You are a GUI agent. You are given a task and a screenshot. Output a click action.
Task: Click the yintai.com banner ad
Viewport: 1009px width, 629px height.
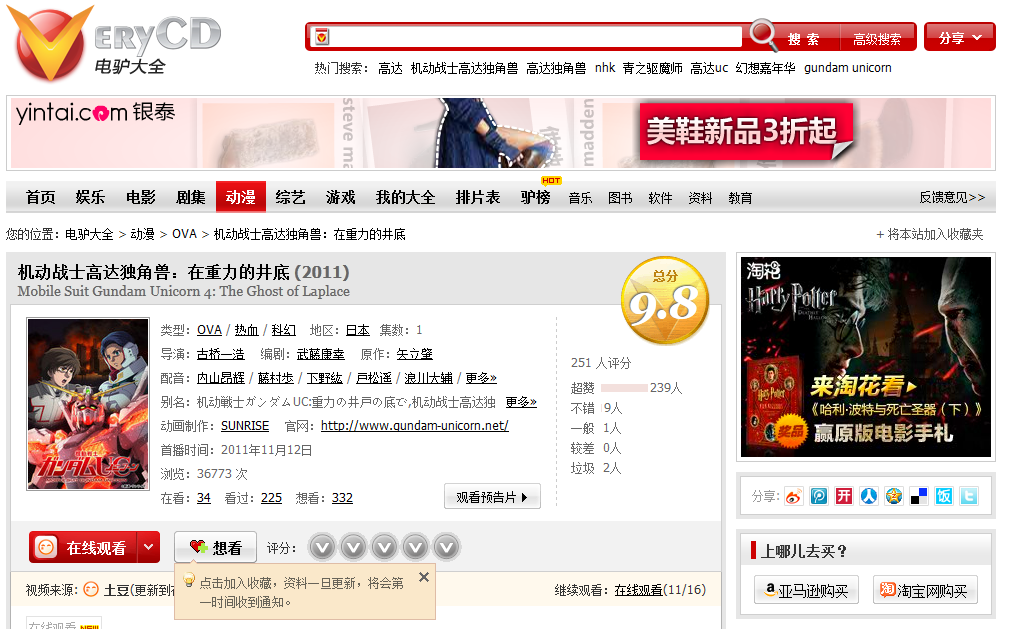click(x=501, y=133)
